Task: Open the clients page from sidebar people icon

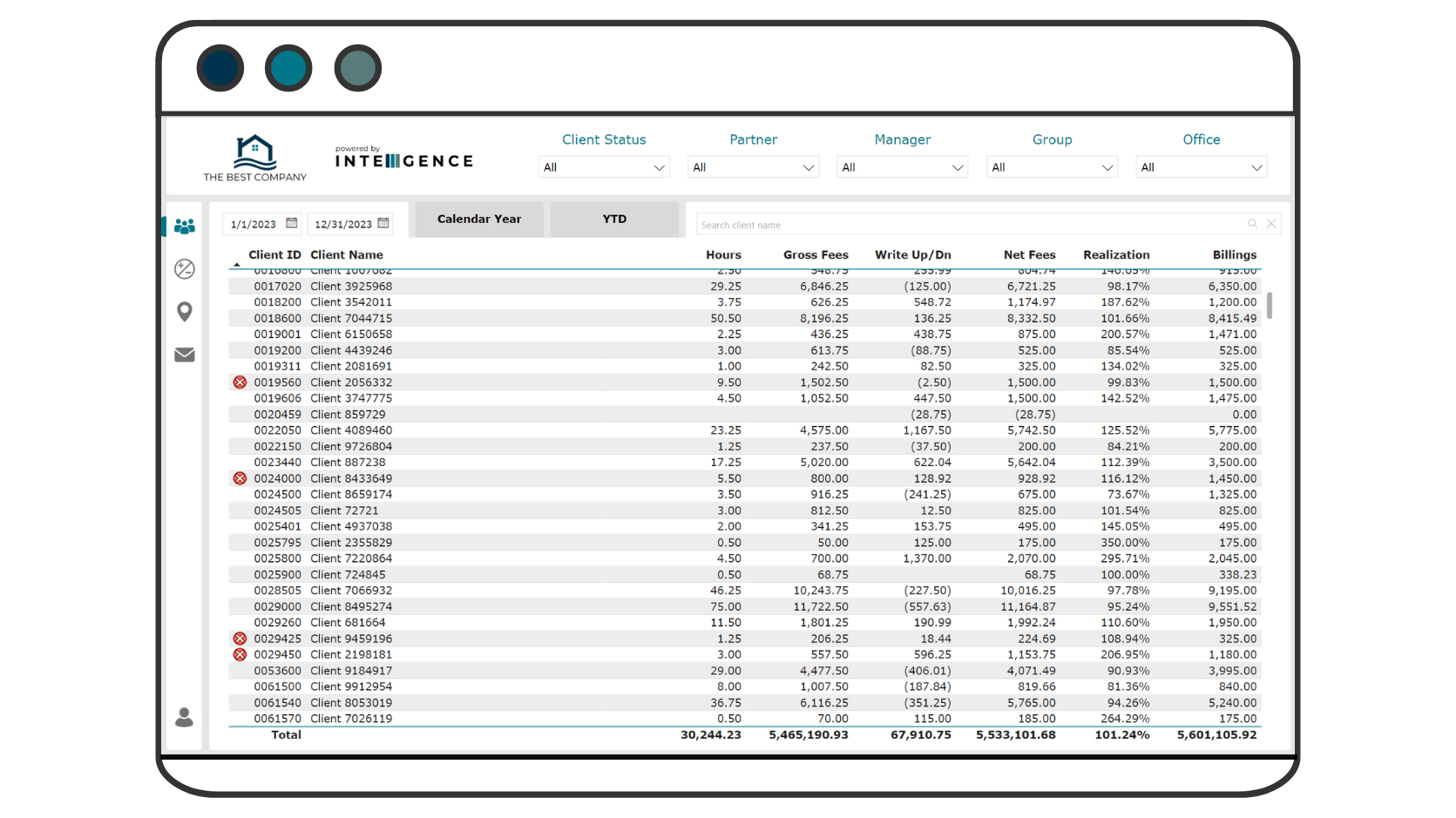Action: tap(184, 226)
